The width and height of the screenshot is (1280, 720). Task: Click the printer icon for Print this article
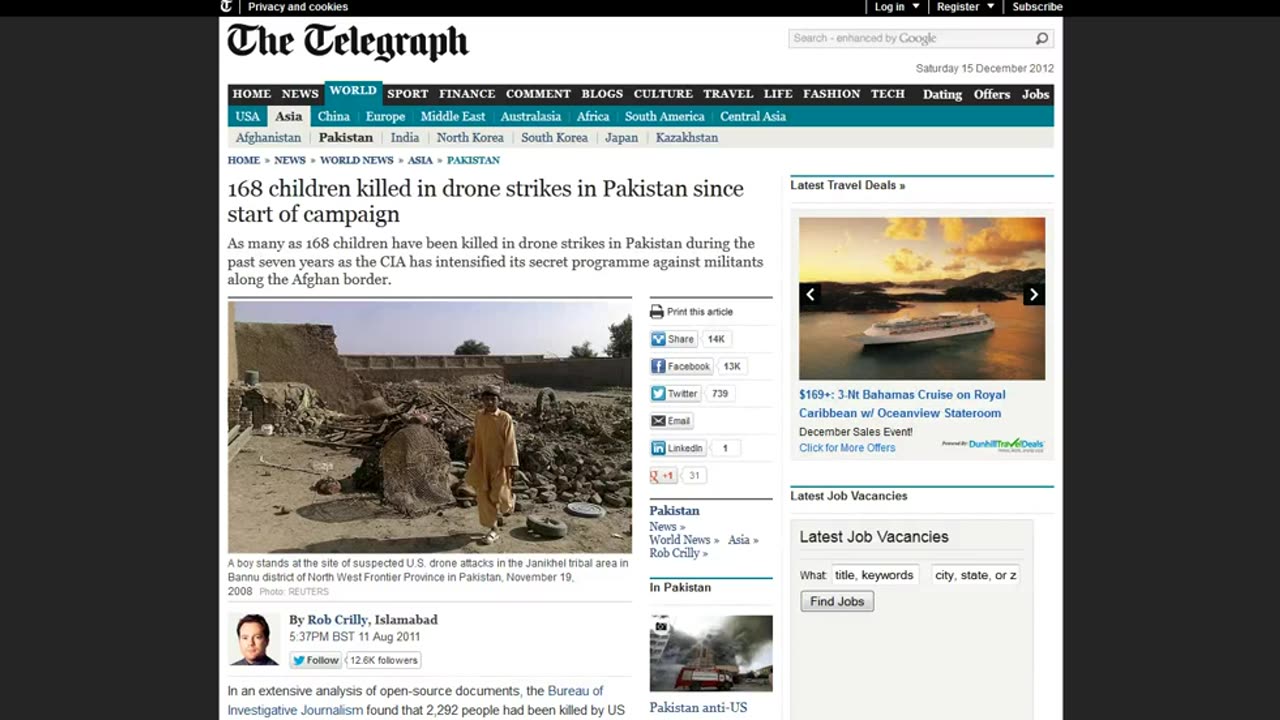click(657, 312)
